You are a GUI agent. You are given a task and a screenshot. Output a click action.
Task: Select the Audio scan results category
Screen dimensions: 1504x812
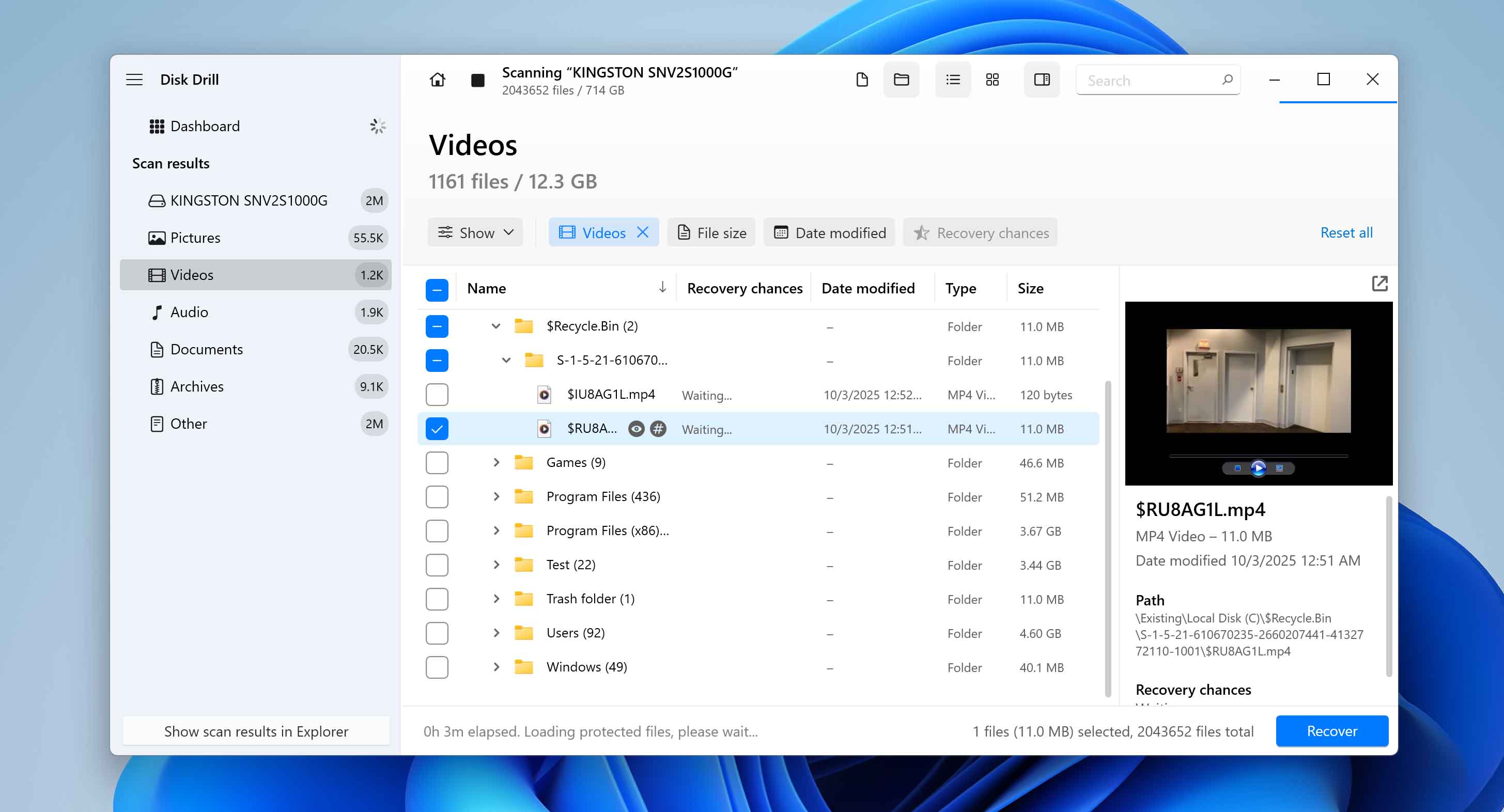coord(189,311)
